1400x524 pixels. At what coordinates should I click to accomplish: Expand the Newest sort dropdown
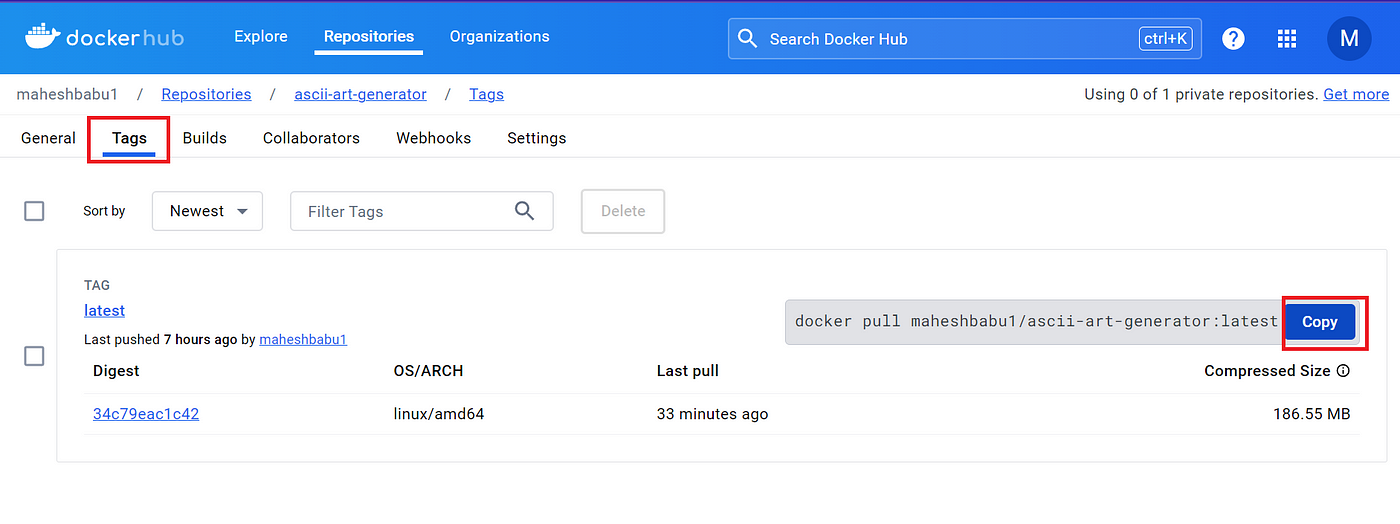point(207,211)
